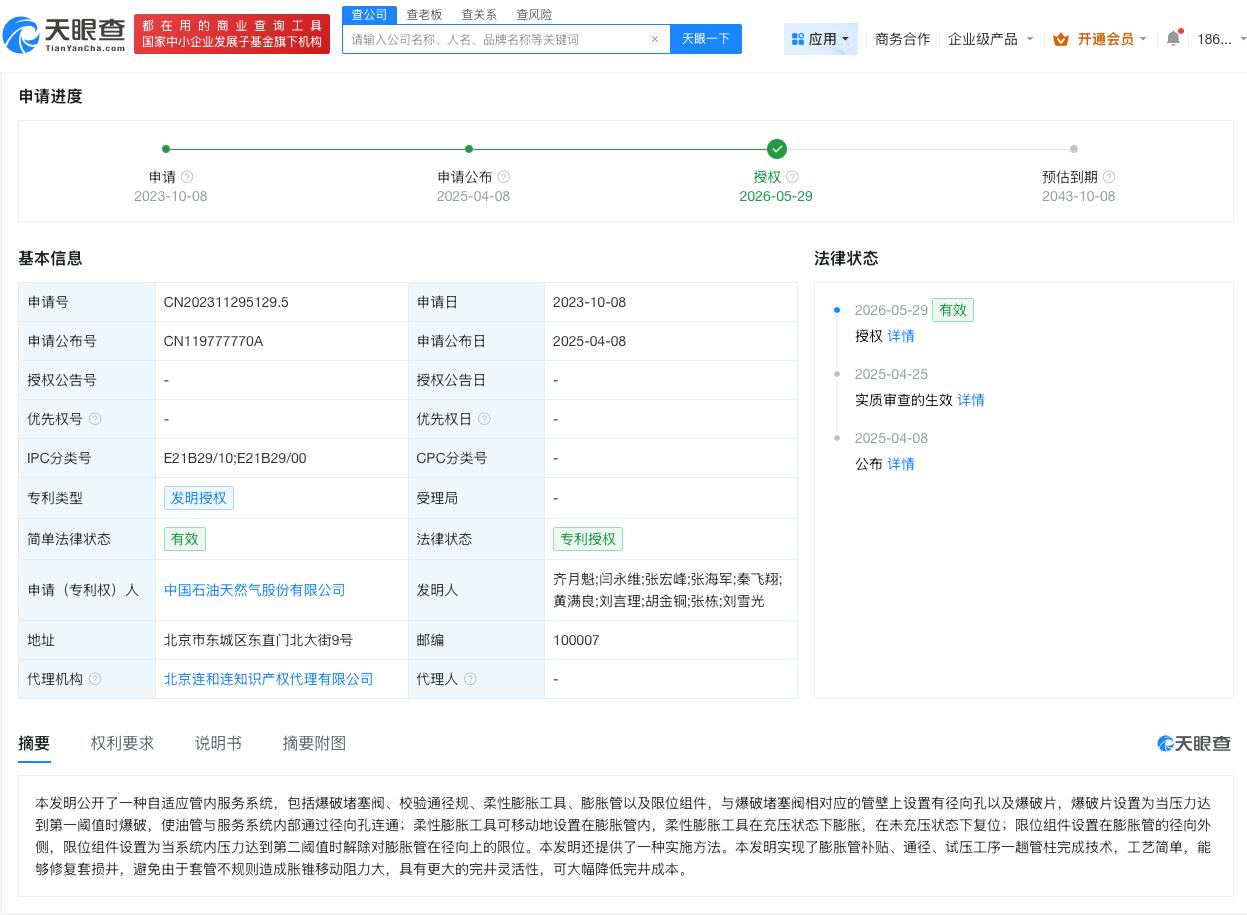Expand the 开通会员 dropdown arrow
This screenshot has height=915, width=1247.
[1143, 39]
